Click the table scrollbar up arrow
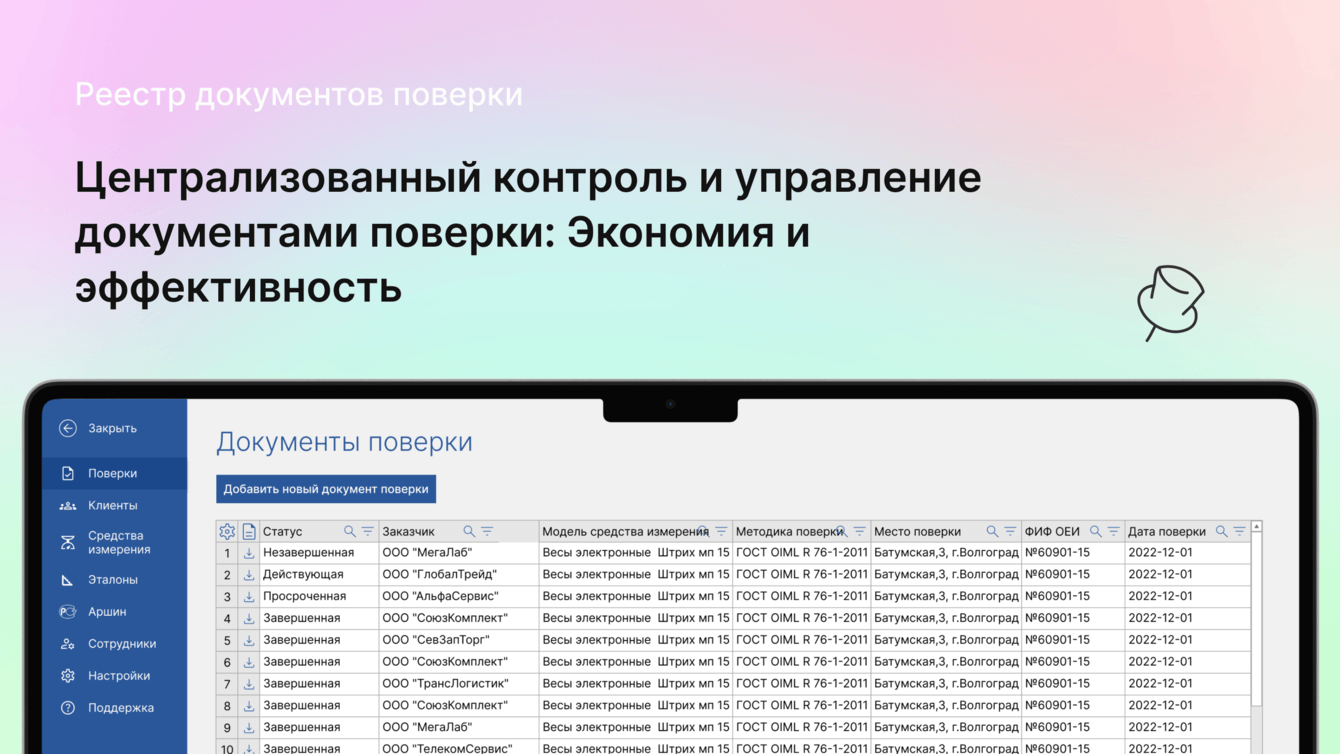Image resolution: width=1340 pixels, height=754 pixels. (x=1257, y=527)
